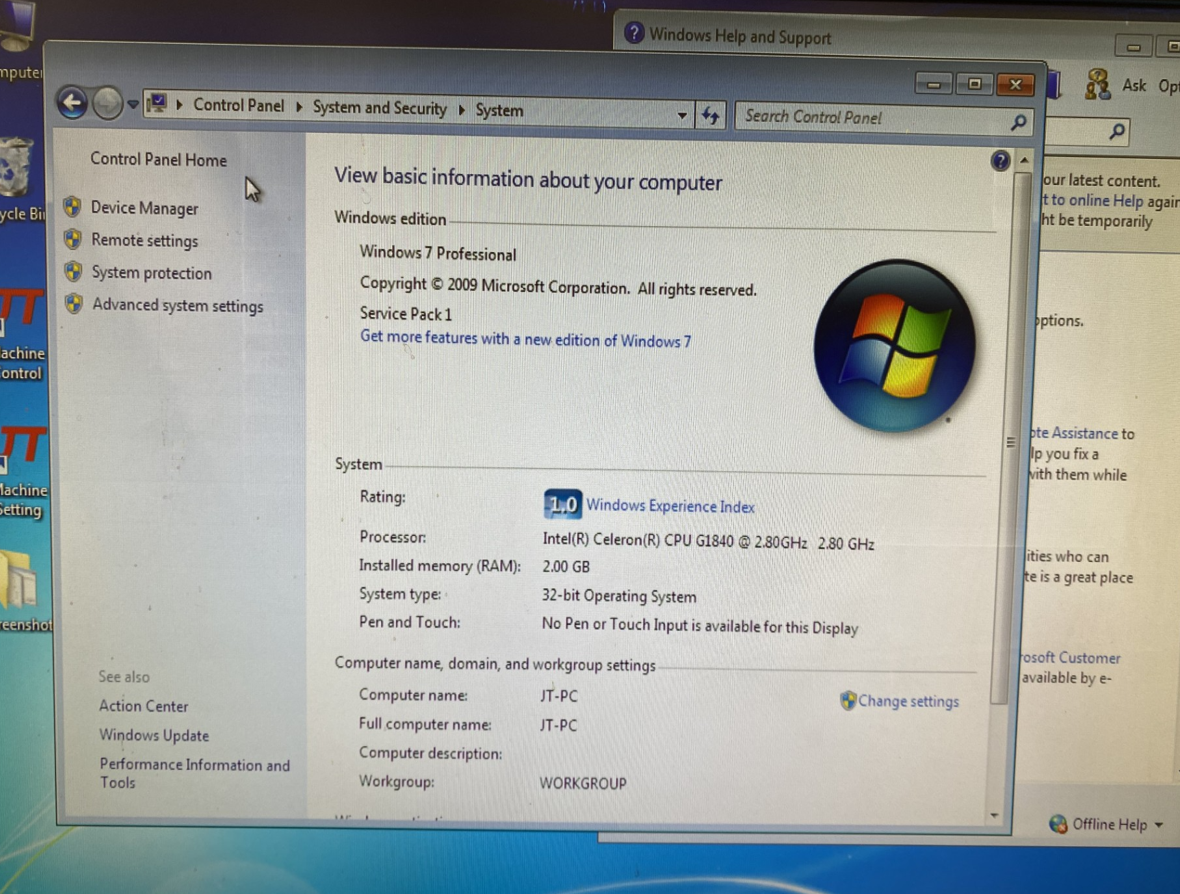This screenshot has width=1180, height=894.
Task: Go back with the blue back arrow button
Action: [x=72, y=102]
